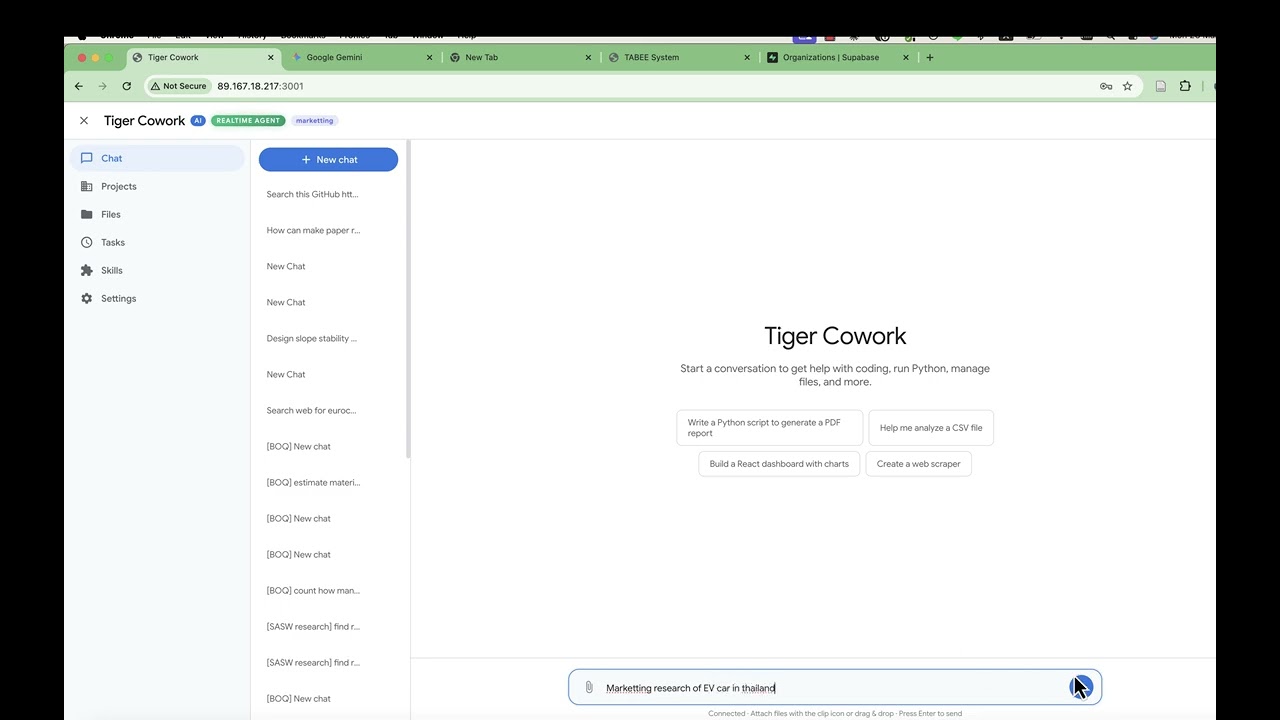
Task: Open the browser extensions puzzle icon
Action: pyautogui.click(x=1185, y=86)
